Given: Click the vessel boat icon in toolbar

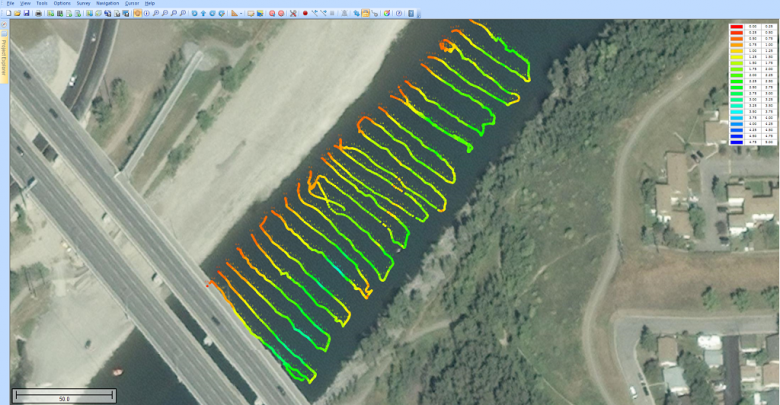Looking at the screenshot, I should click(x=344, y=13).
